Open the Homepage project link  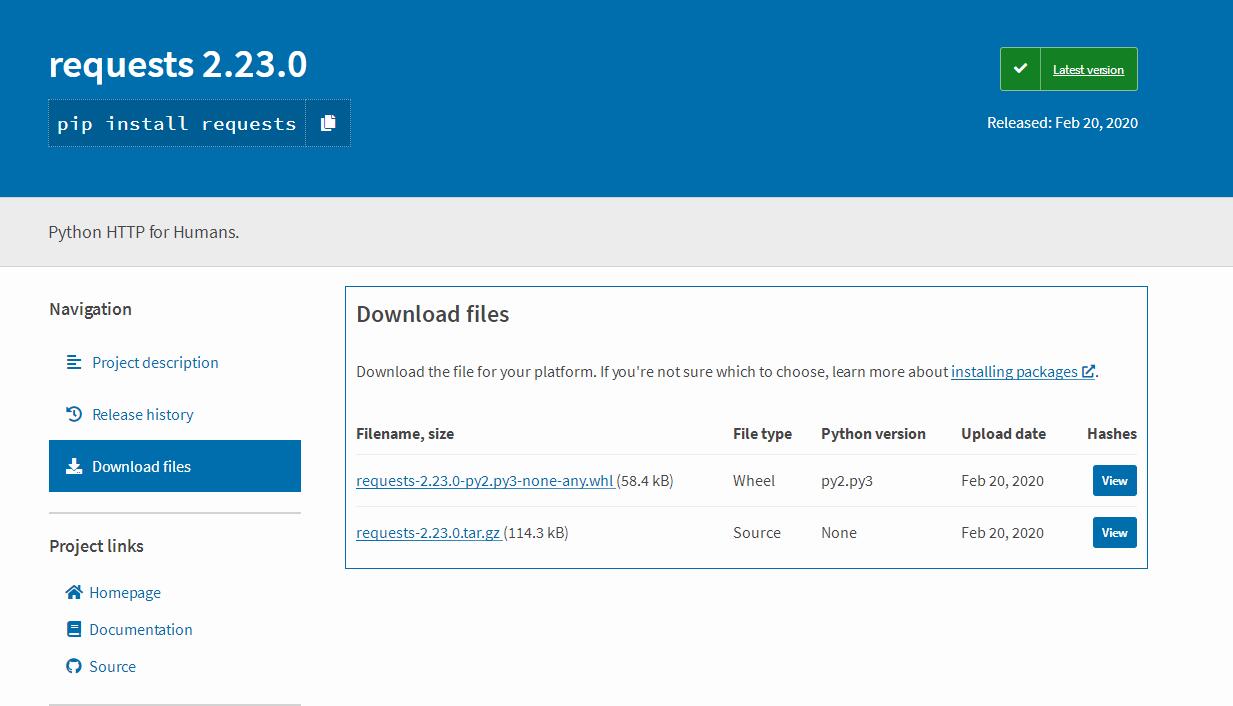click(x=125, y=592)
